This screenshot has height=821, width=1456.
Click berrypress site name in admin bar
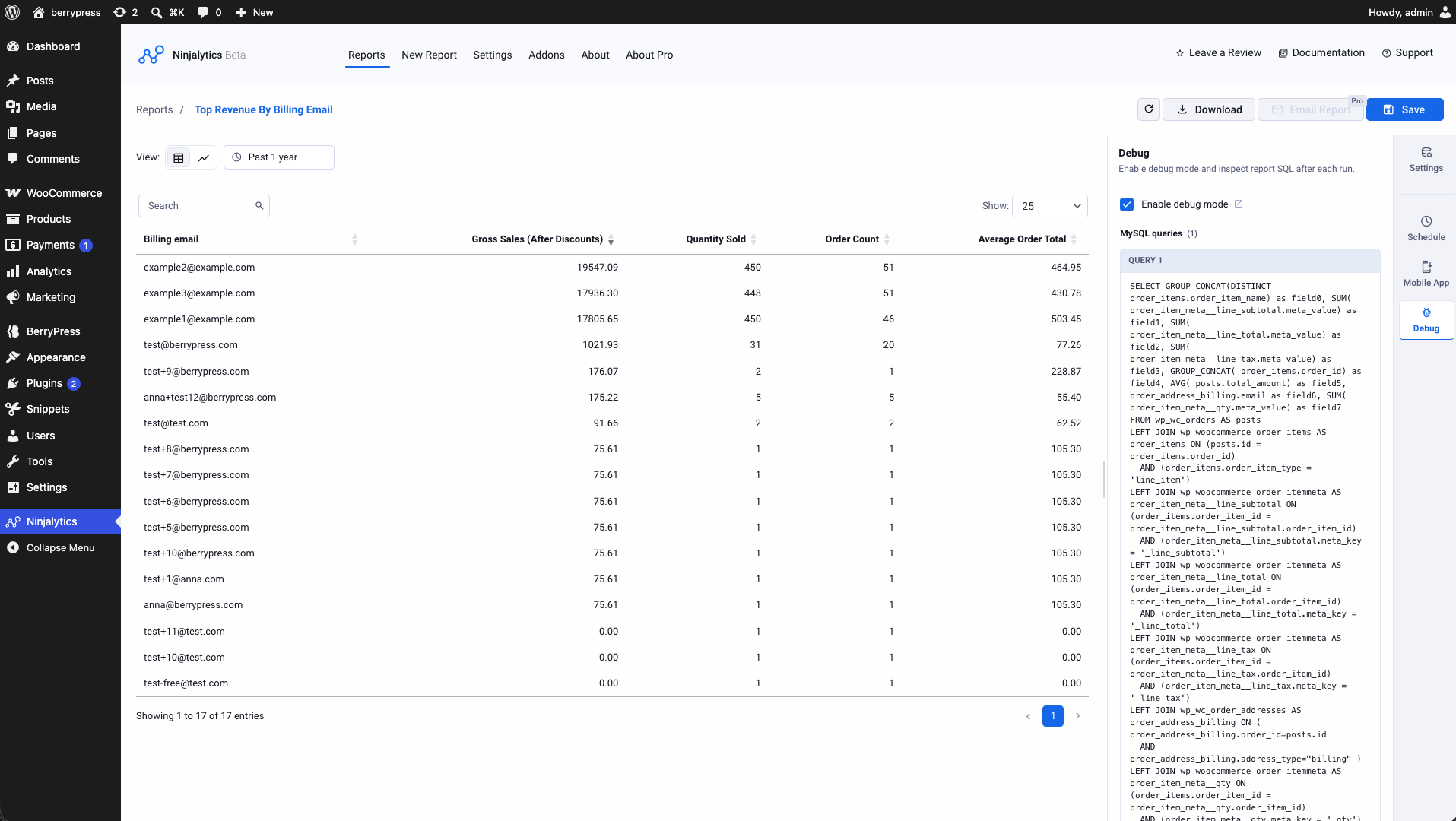tap(67, 12)
